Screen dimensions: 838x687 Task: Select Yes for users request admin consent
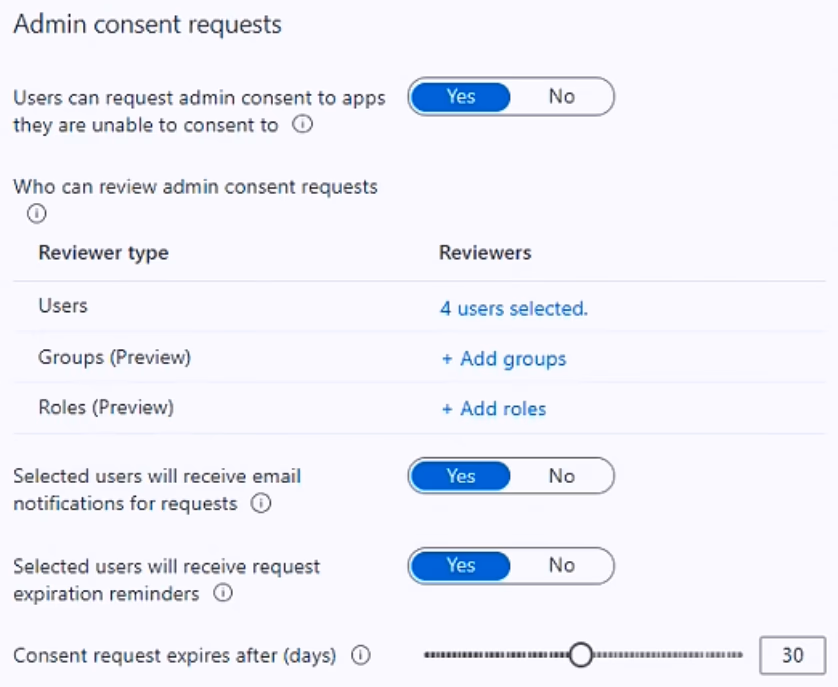[x=461, y=97]
